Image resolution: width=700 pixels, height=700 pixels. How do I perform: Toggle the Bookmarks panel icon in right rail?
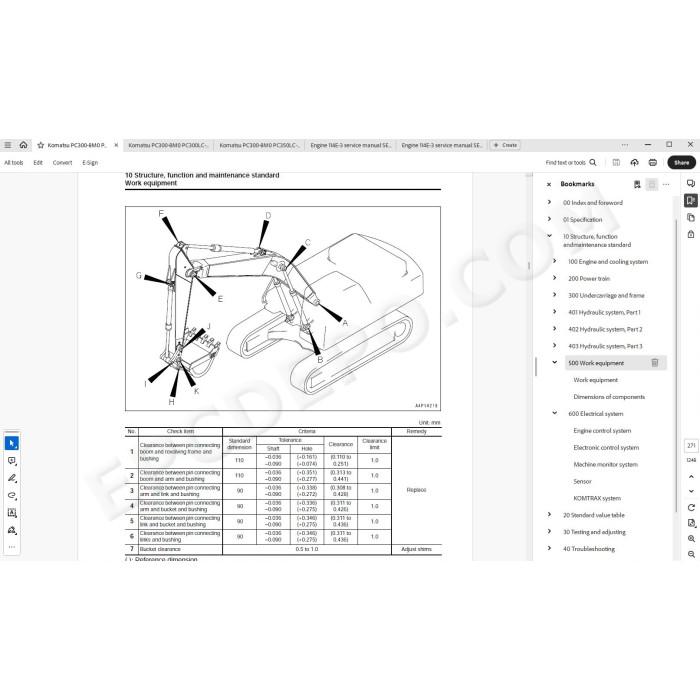(x=691, y=200)
